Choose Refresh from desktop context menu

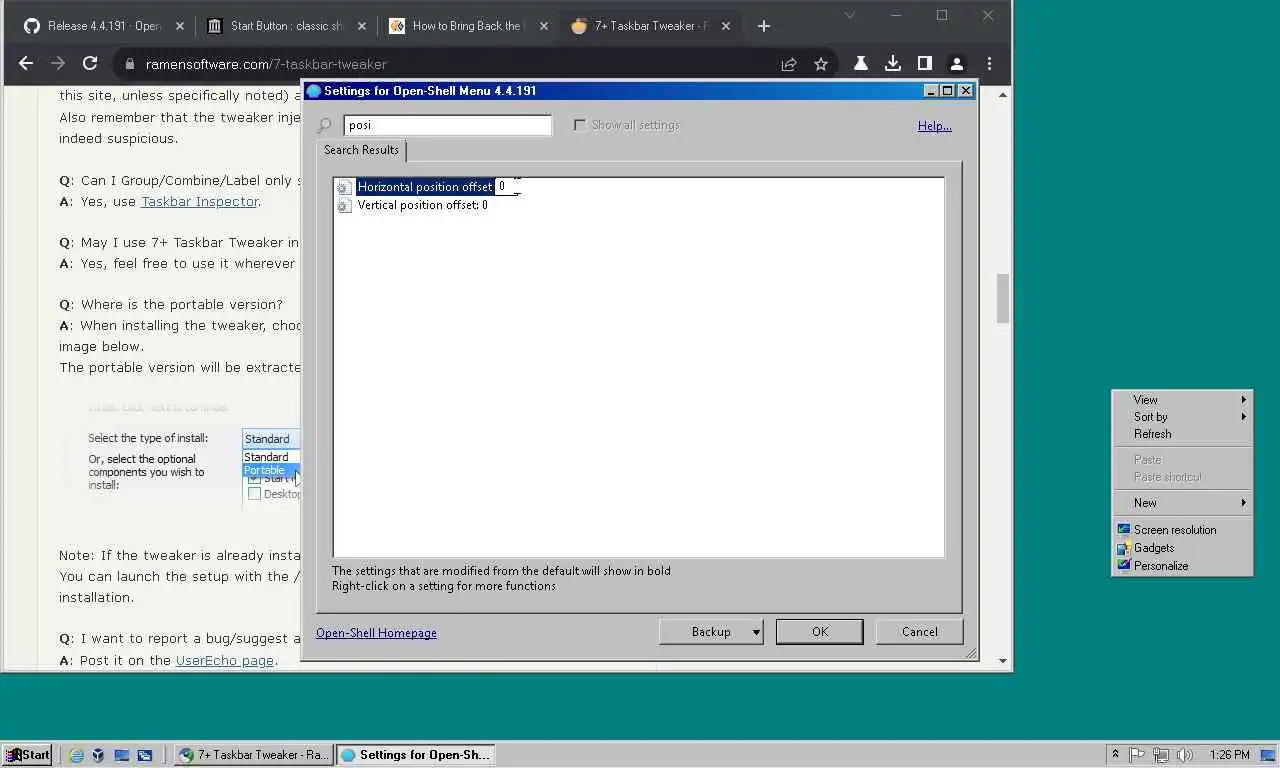pos(1182,434)
